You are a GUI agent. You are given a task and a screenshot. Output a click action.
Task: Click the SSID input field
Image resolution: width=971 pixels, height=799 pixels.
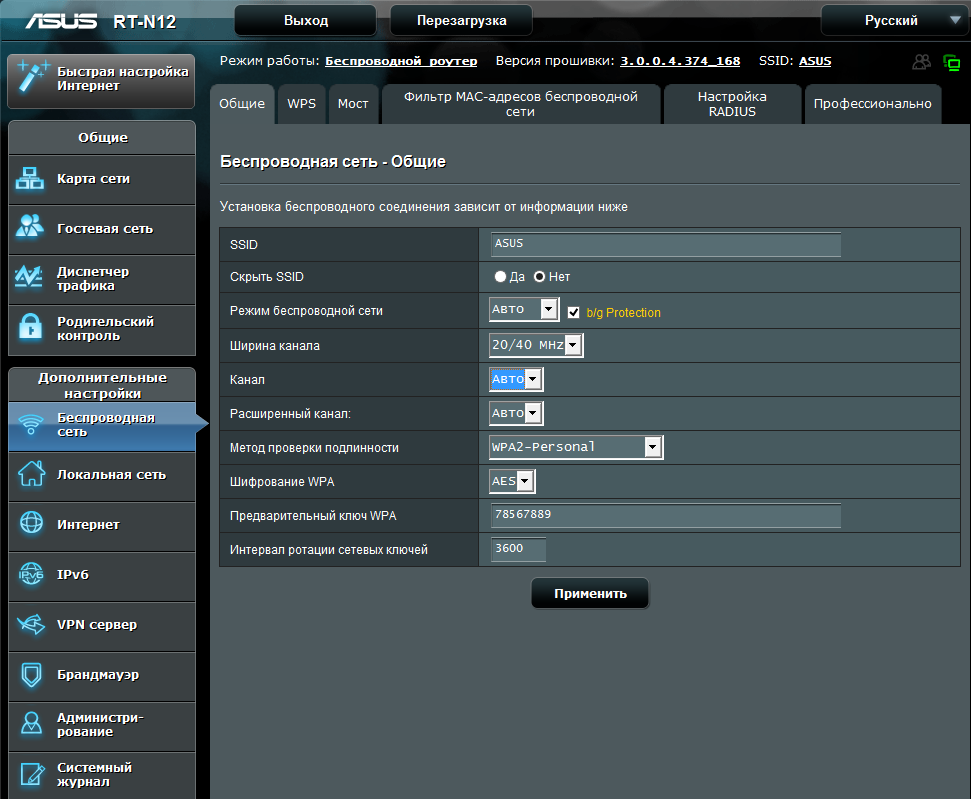coord(666,244)
